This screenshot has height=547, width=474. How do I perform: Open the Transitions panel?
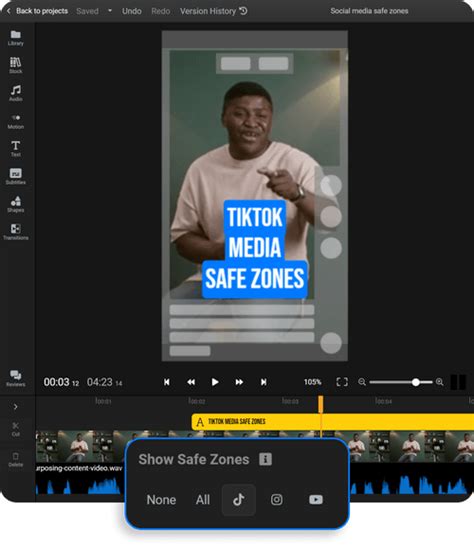click(x=16, y=232)
